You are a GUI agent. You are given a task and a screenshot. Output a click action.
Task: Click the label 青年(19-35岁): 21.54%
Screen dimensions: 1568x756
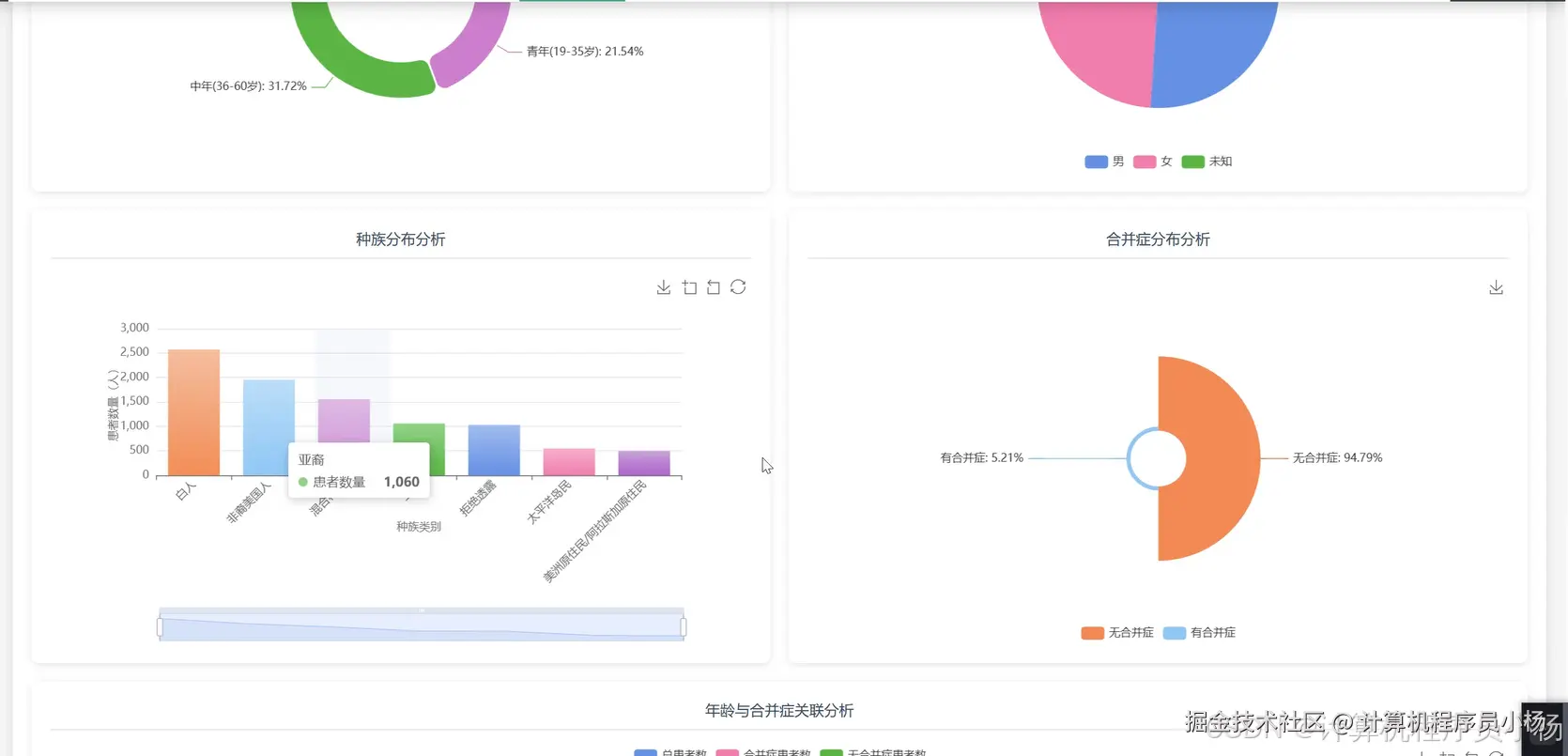585,52
